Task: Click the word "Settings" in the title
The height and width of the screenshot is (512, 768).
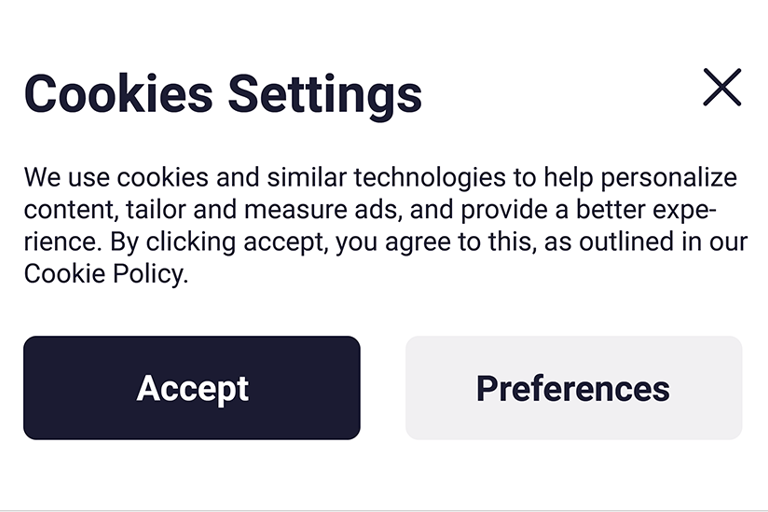Action: pos(325,94)
